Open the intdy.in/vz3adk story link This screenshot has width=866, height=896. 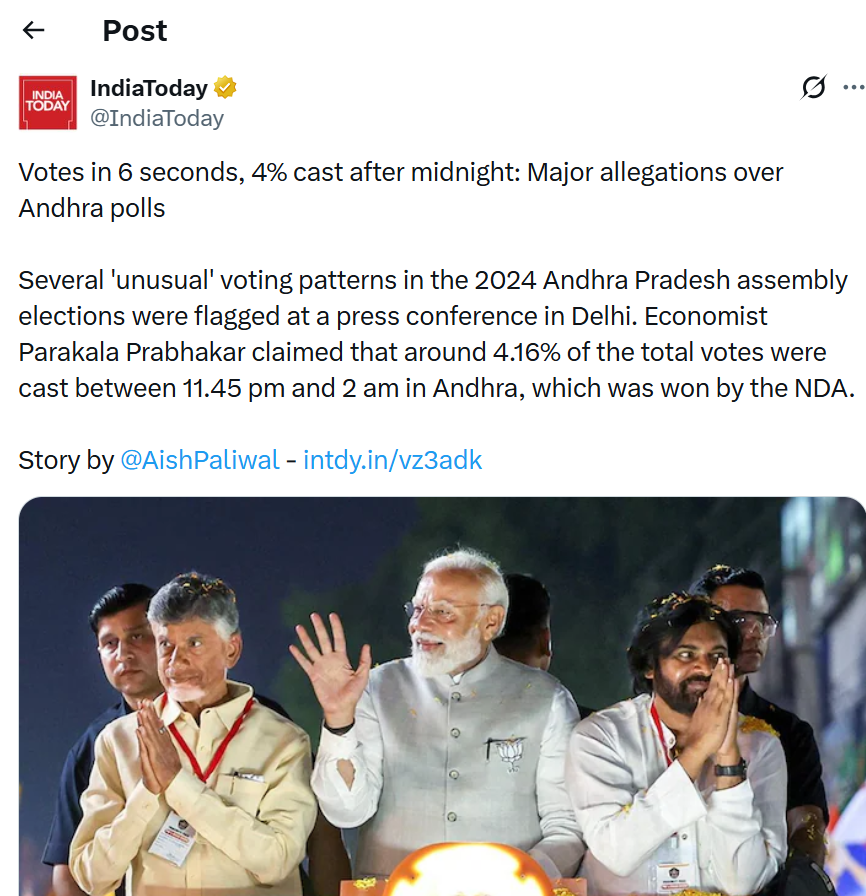pyautogui.click(x=393, y=460)
